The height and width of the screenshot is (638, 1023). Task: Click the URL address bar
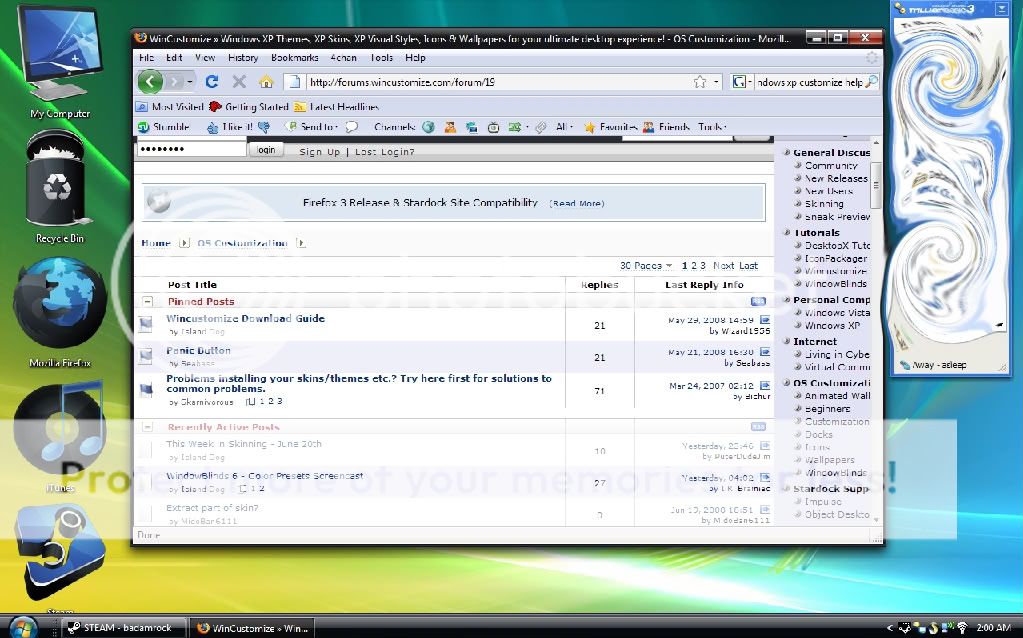[490, 82]
